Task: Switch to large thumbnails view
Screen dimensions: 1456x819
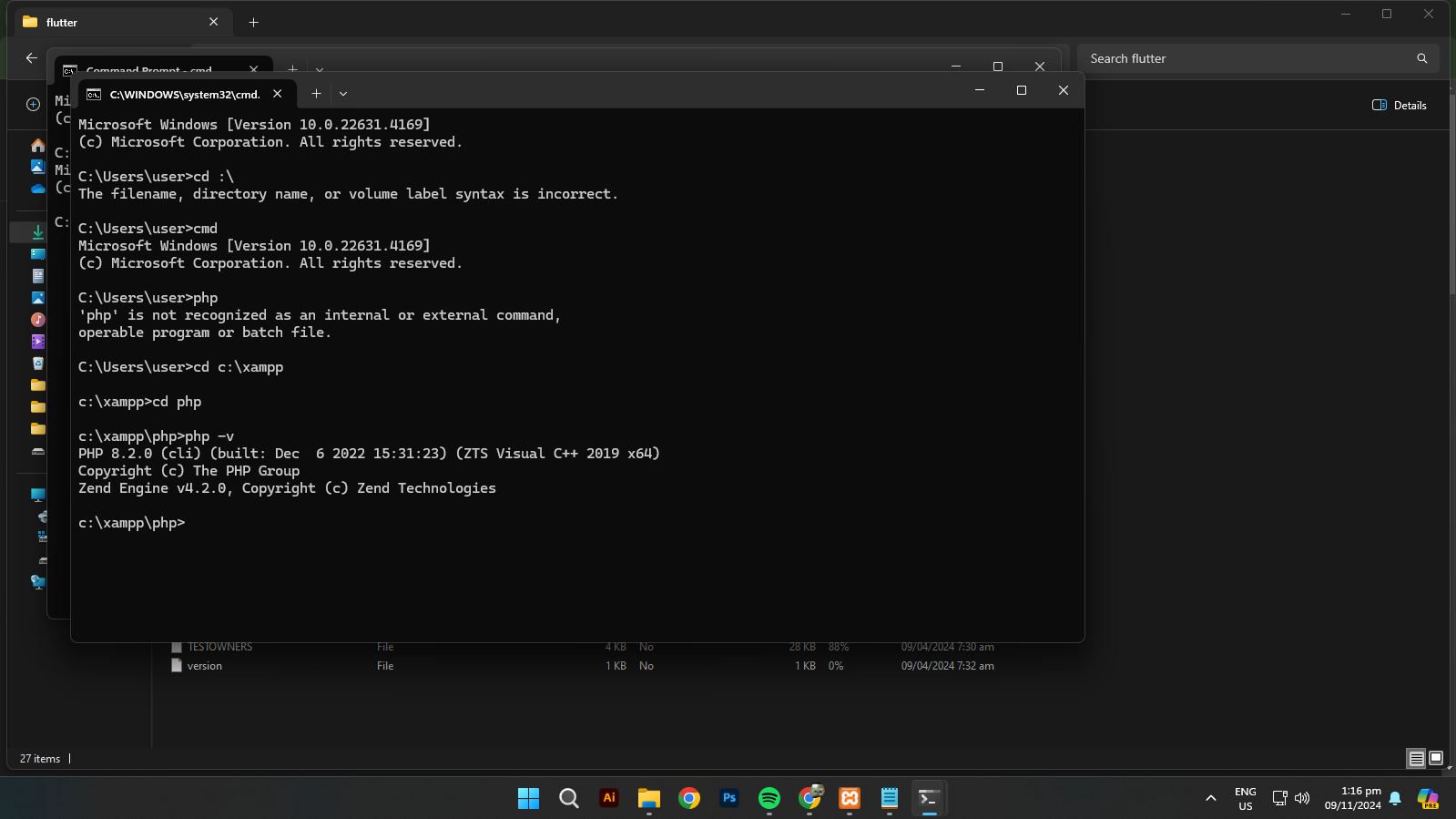Action: (1436, 758)
